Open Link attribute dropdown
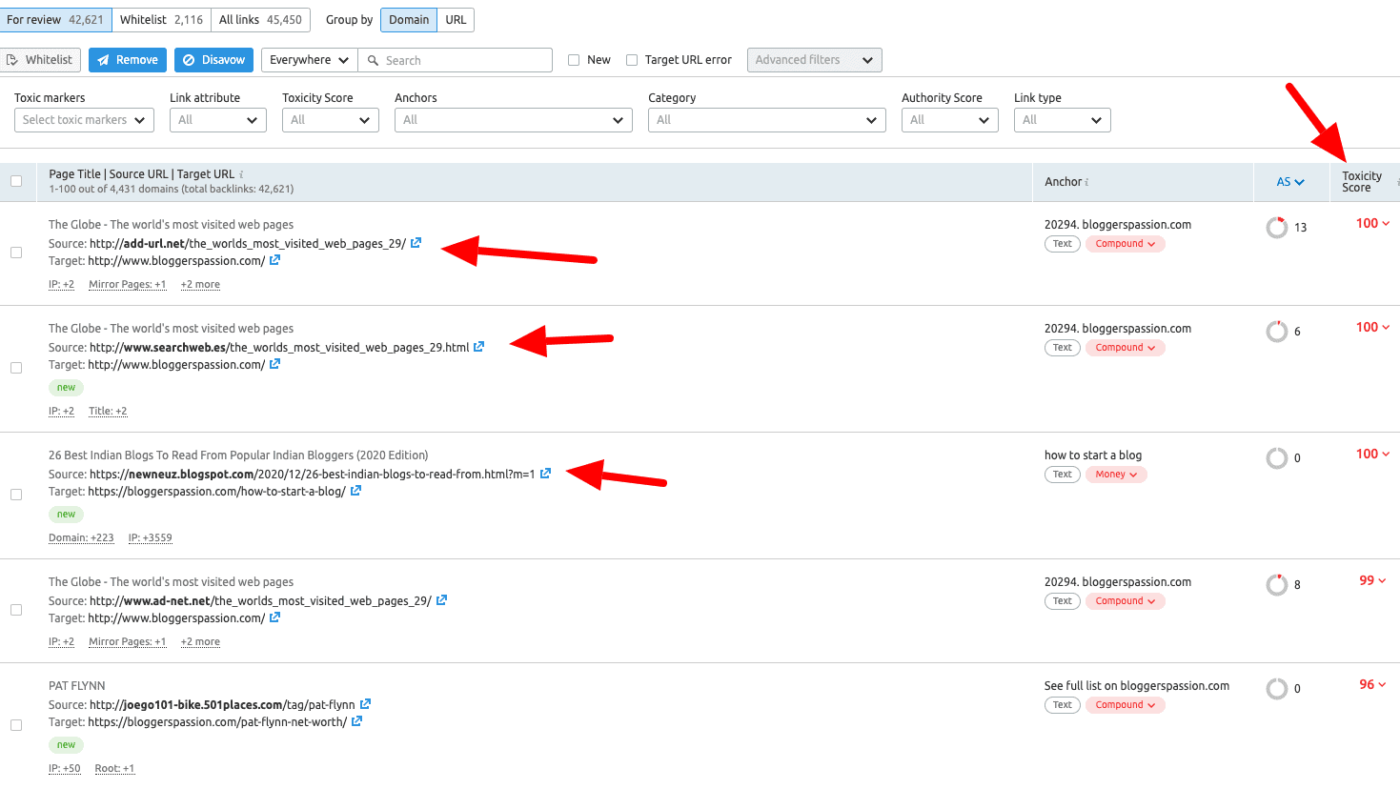This screenshot has width=1400, height=789. tap(218, 120)
